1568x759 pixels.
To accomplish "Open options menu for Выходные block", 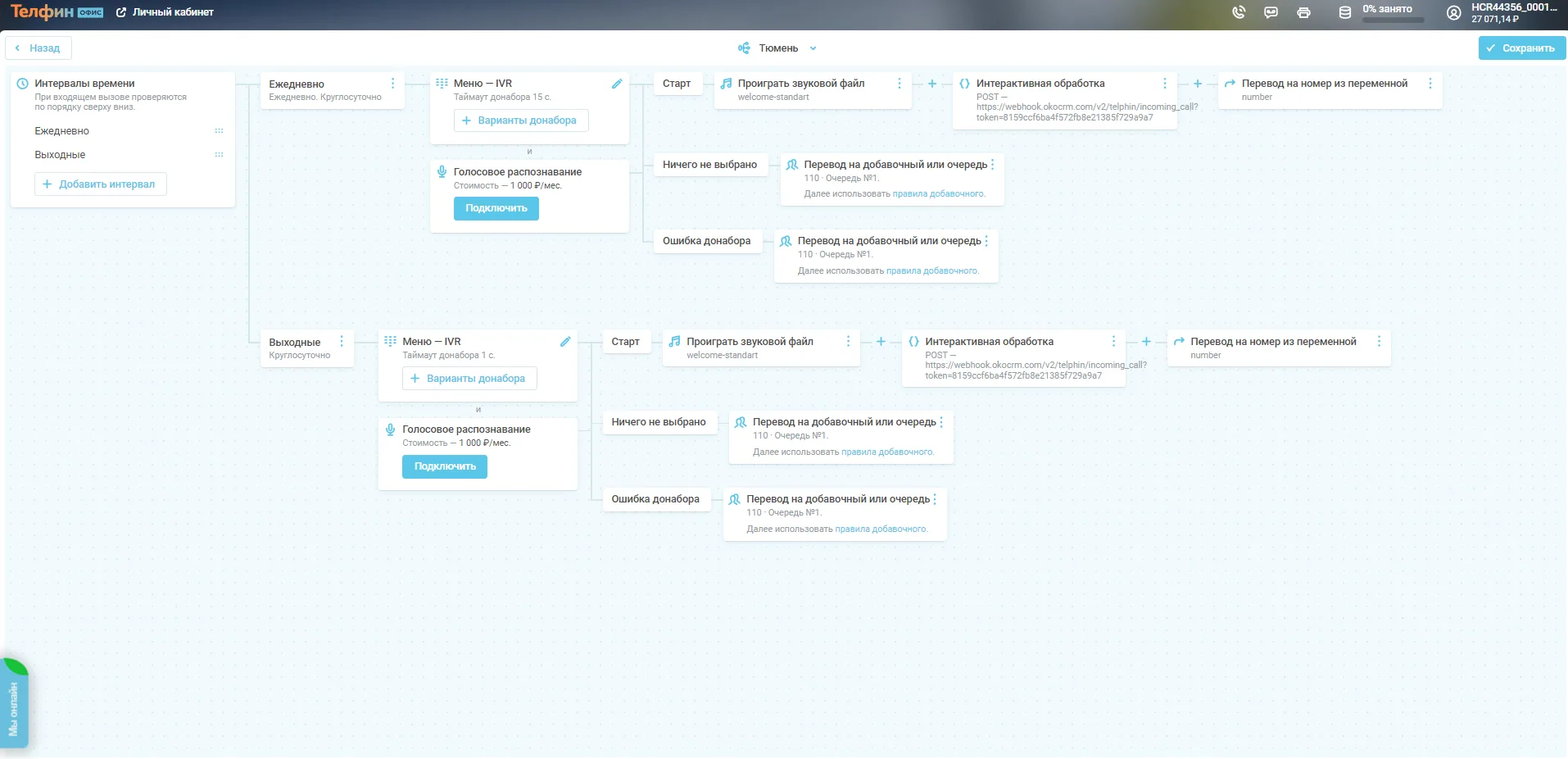I will point(342,342).
